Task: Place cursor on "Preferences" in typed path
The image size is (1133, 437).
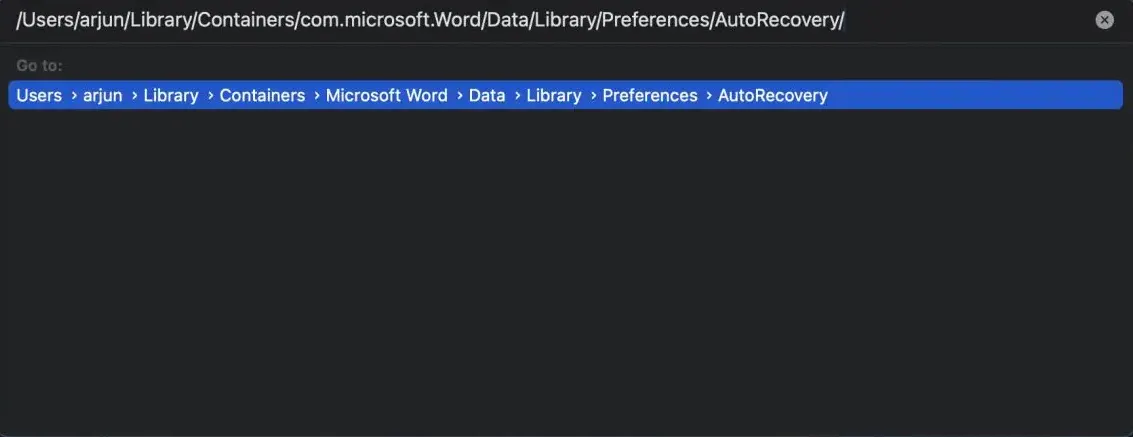Action: [660, 20]
